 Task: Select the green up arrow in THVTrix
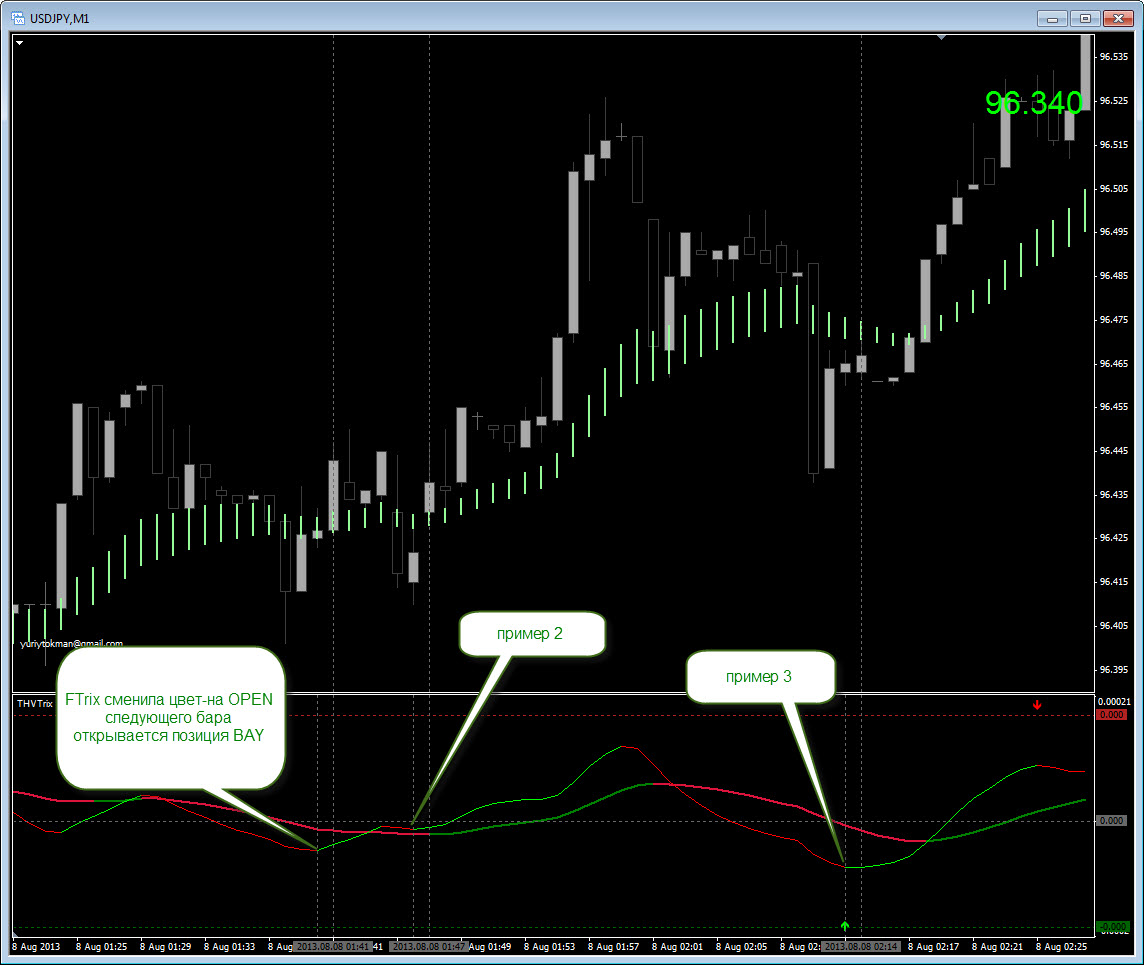[x=845, y=926]
